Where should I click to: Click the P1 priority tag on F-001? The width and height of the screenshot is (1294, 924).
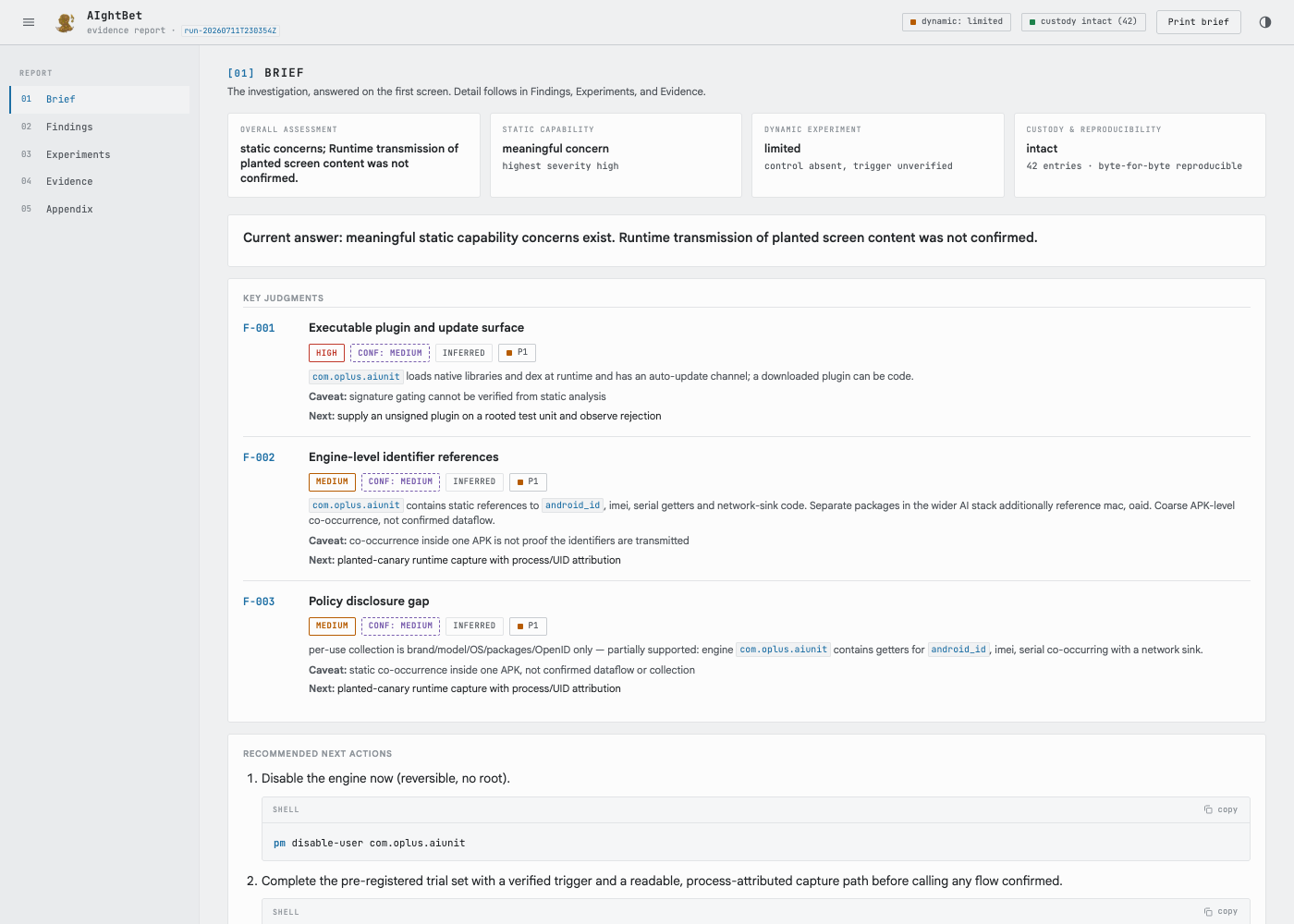[517, 353]
